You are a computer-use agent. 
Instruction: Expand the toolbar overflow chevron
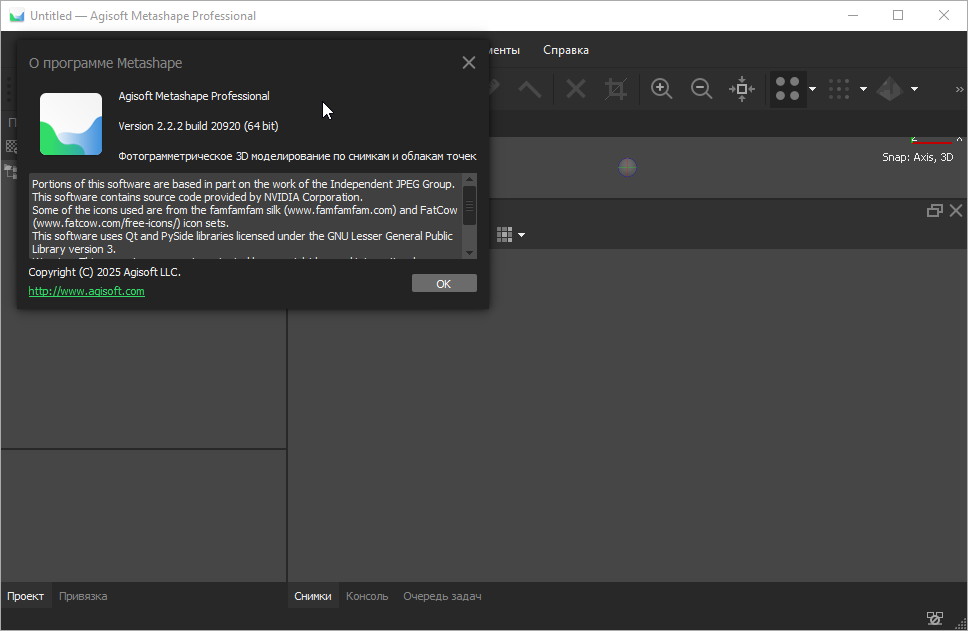[x=959, y=89]
